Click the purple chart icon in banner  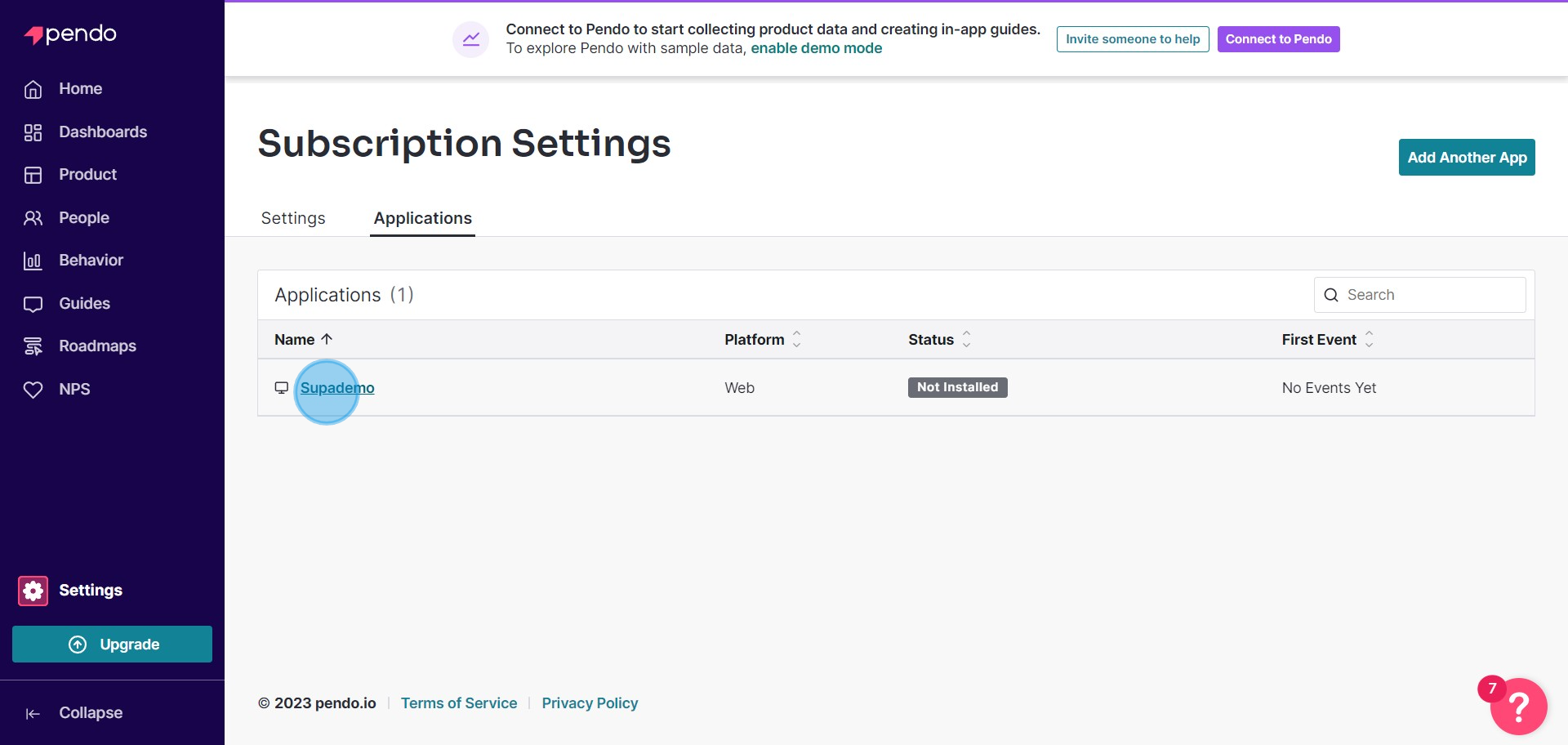[x=471, y=39]
